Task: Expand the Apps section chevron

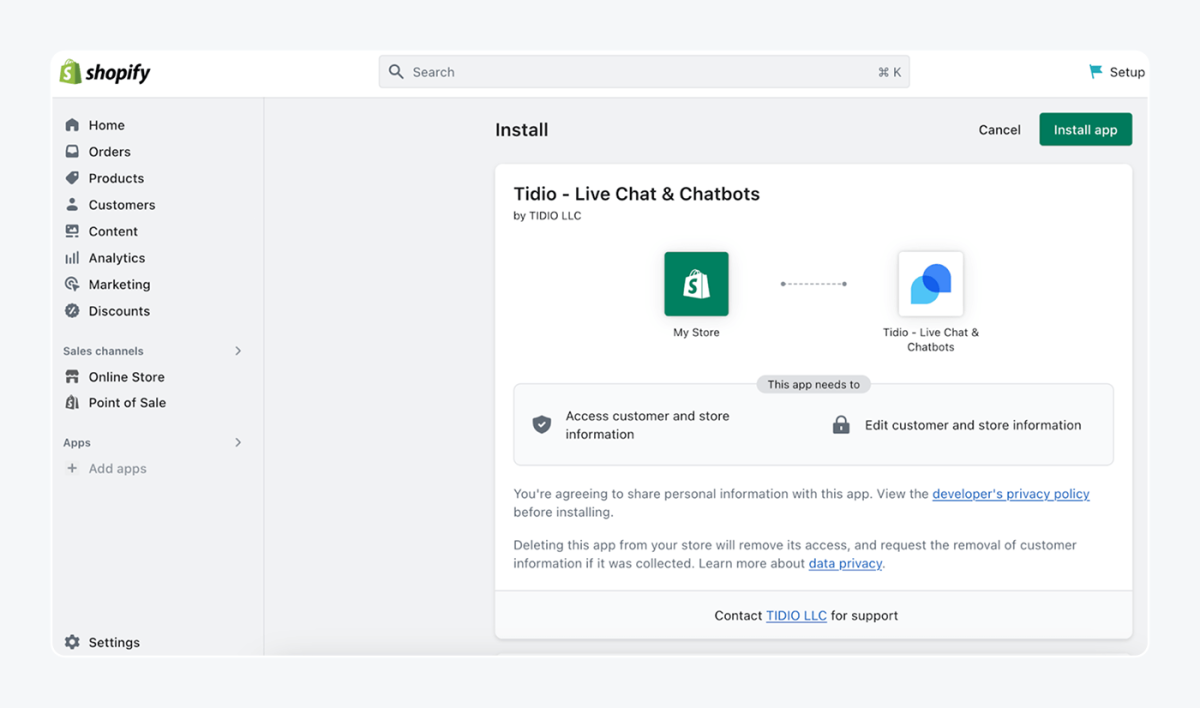Action: 238,443
